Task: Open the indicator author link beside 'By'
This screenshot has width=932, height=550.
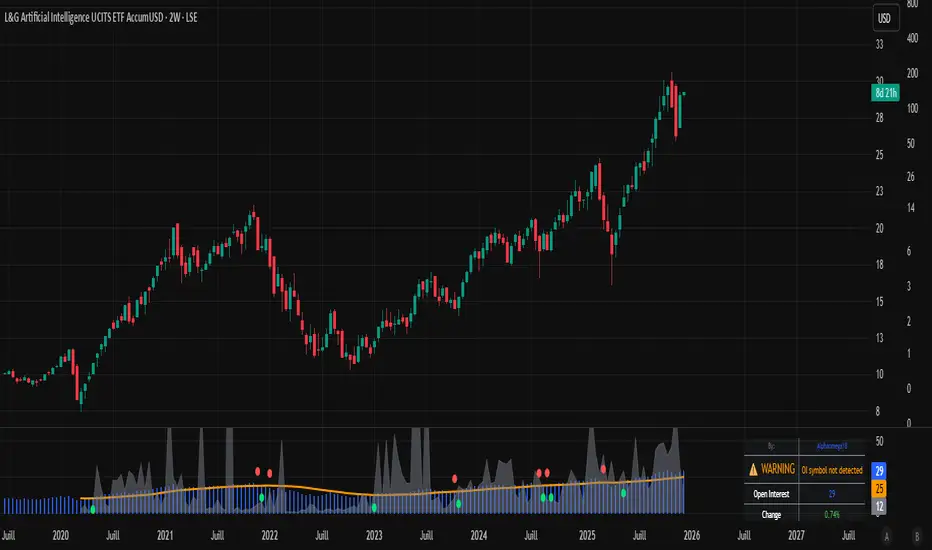Action: 832,446
